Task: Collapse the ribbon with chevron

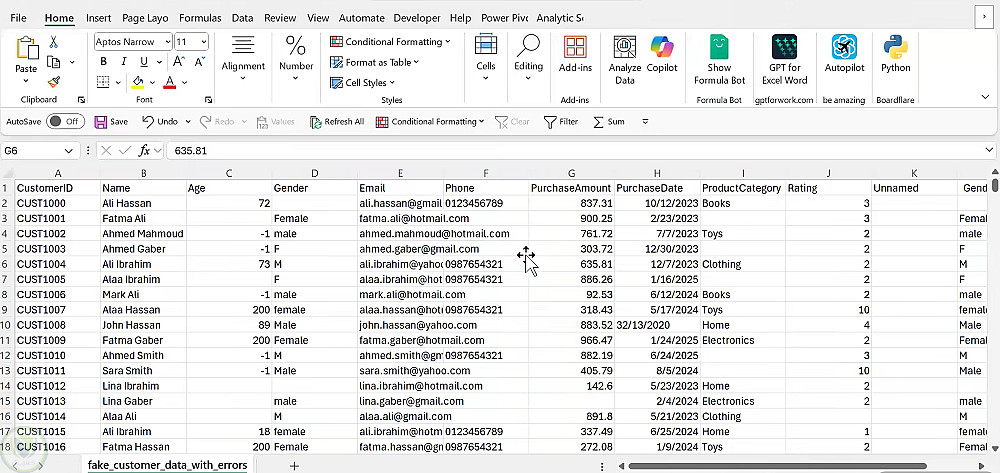Action: [985, 97]
